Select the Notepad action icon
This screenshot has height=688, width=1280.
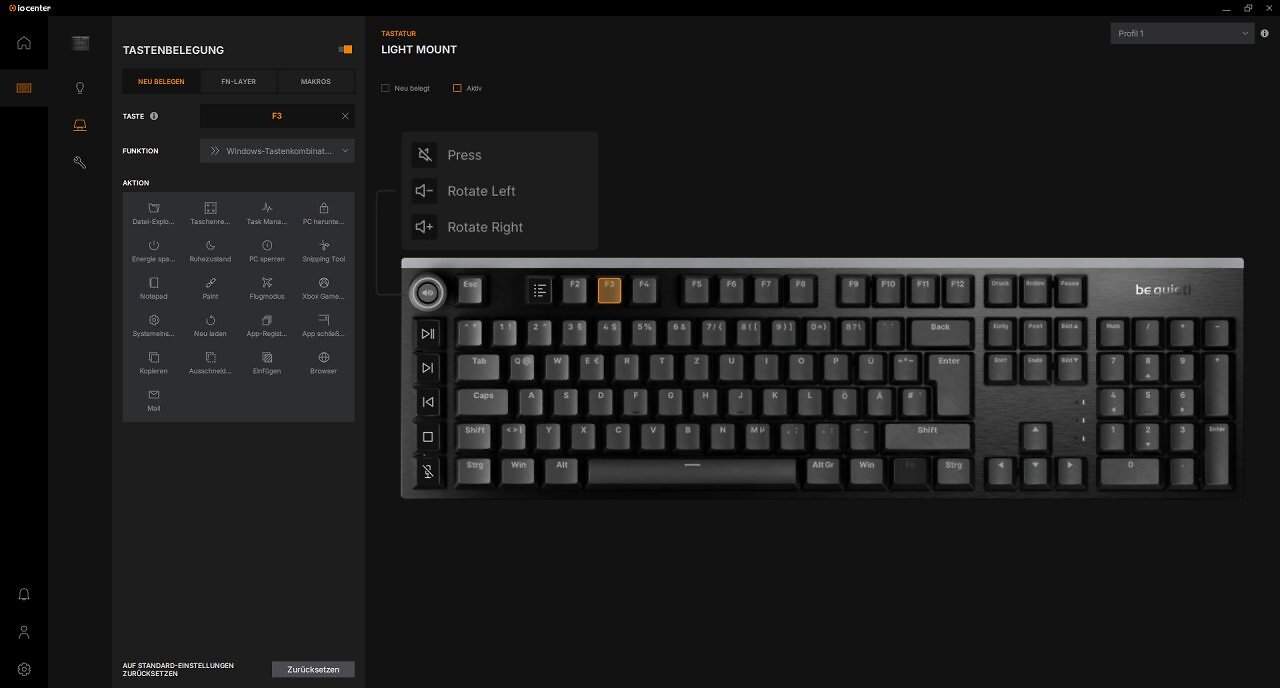click(154, 283)
